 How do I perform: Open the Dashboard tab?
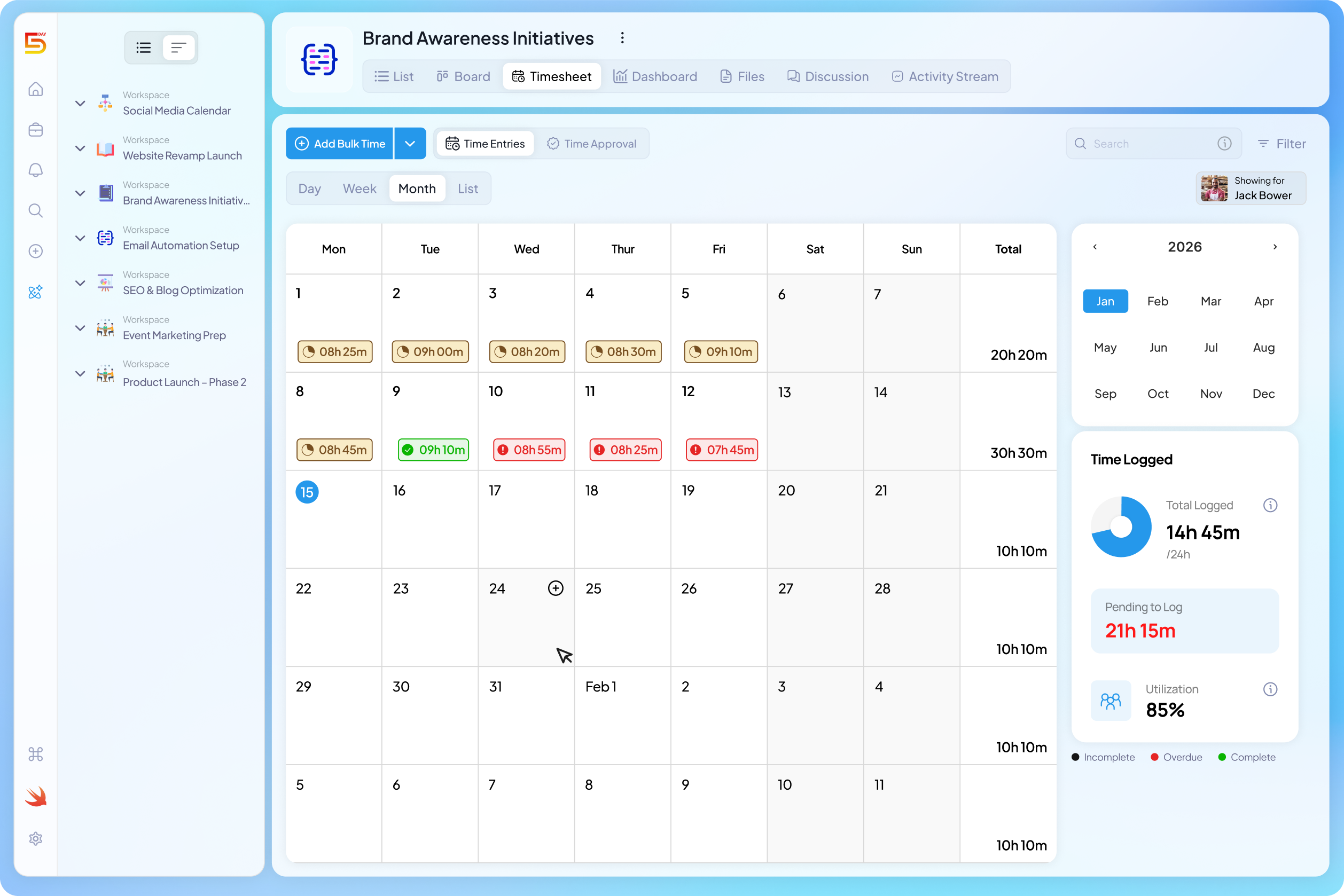[x=655, y=76]
